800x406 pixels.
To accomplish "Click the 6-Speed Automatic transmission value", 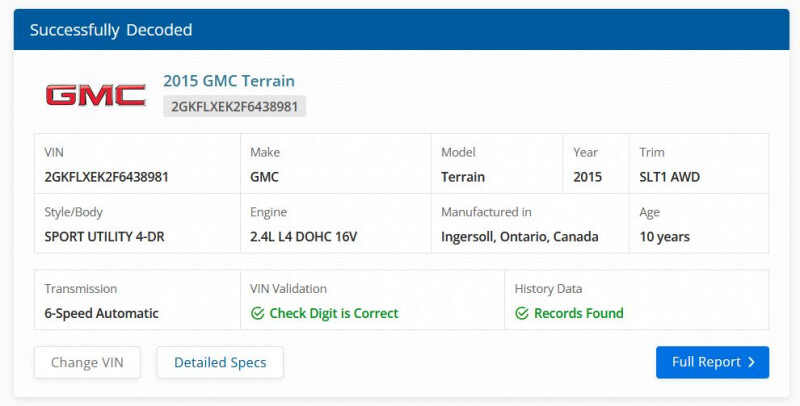I will (101, 313).
